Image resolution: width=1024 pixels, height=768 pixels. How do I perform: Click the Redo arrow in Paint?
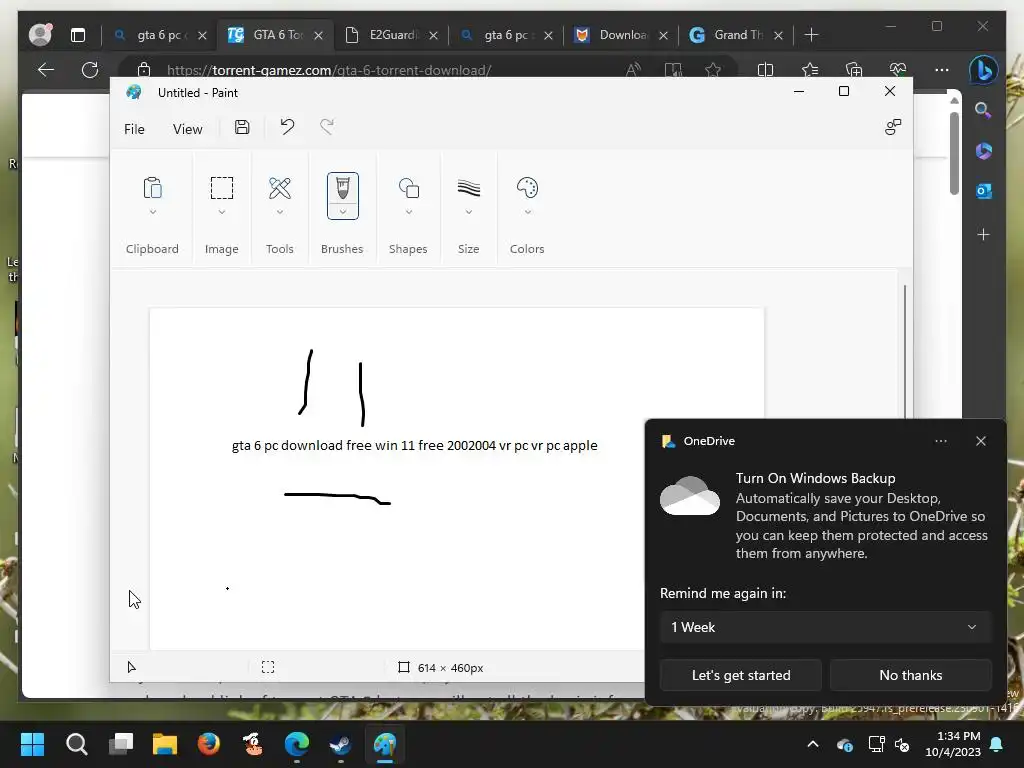pyautogui.click(x=327, y=127)
